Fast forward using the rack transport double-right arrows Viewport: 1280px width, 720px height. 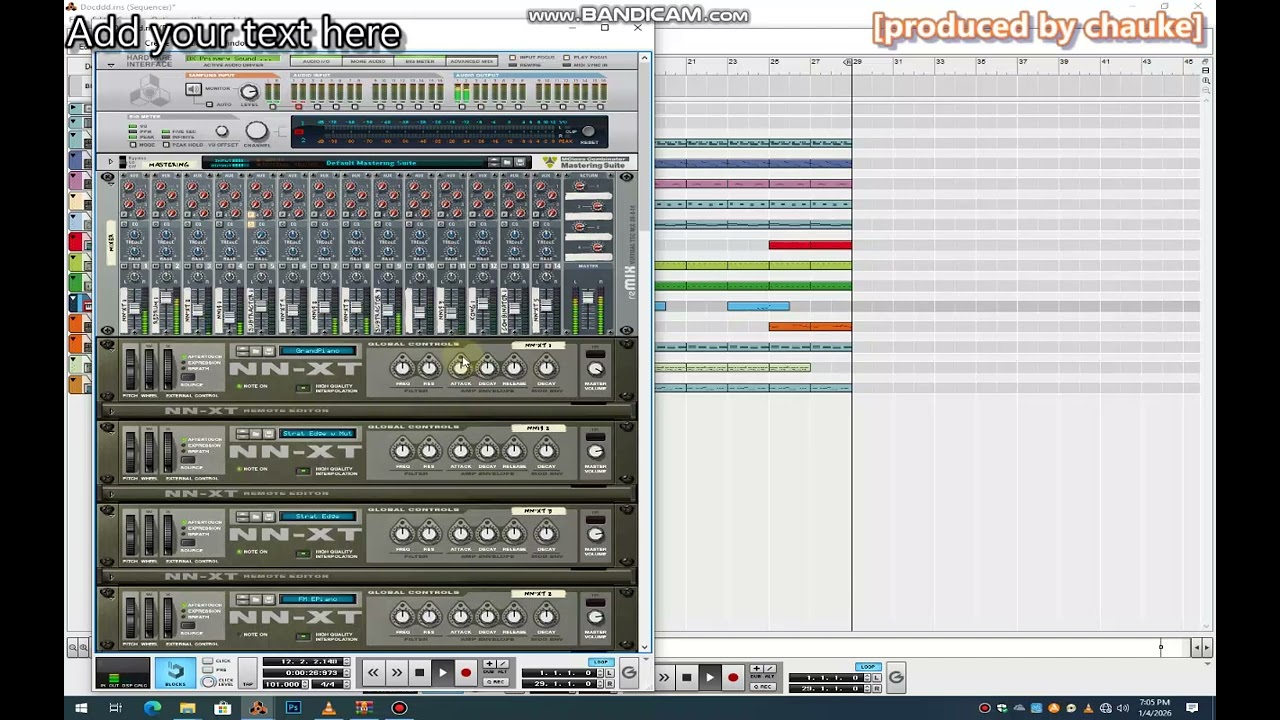pyautogui.click(x=396, y=673)
